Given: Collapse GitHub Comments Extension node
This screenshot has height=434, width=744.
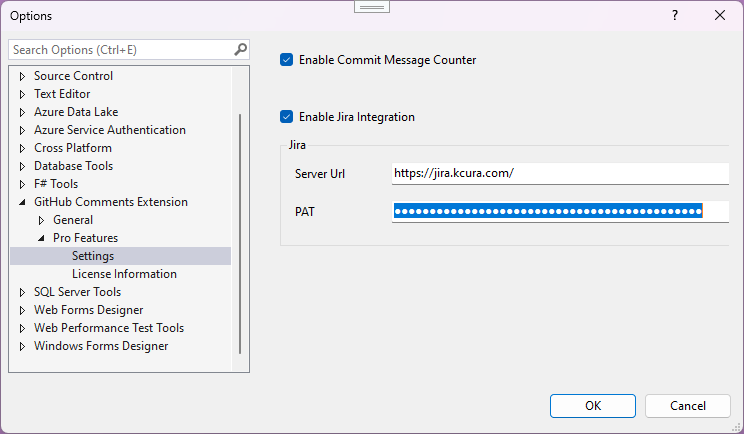Looking at the screenshot, I should 22,202.
